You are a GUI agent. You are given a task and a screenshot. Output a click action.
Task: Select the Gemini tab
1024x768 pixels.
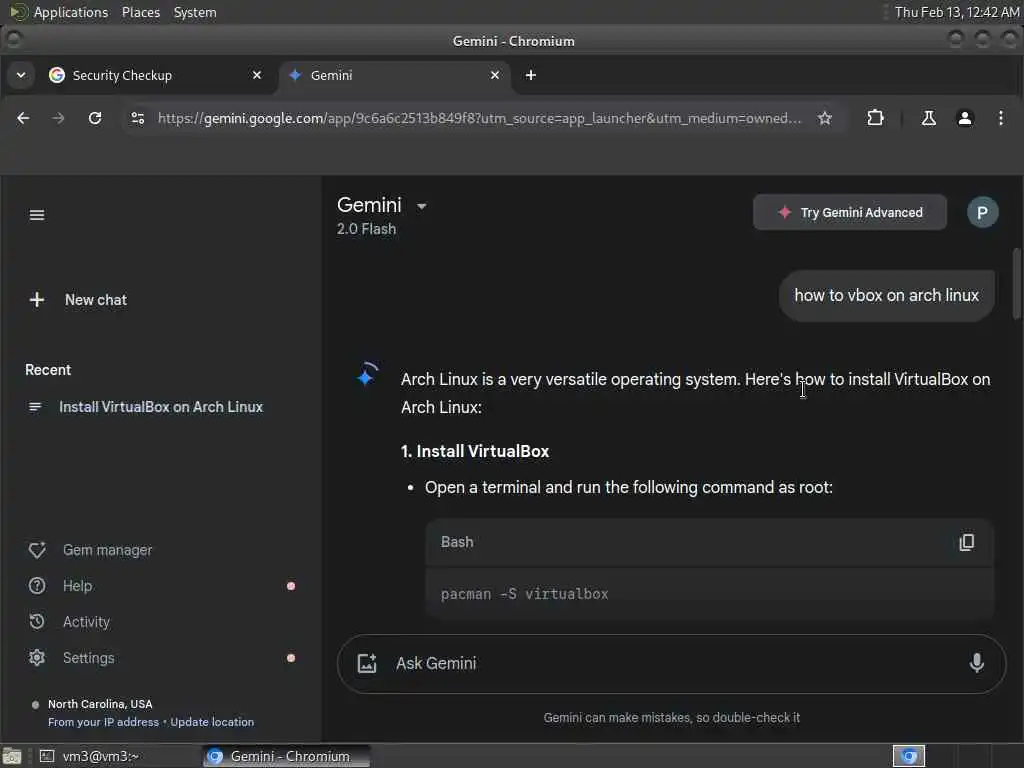[x=395, y=75]
